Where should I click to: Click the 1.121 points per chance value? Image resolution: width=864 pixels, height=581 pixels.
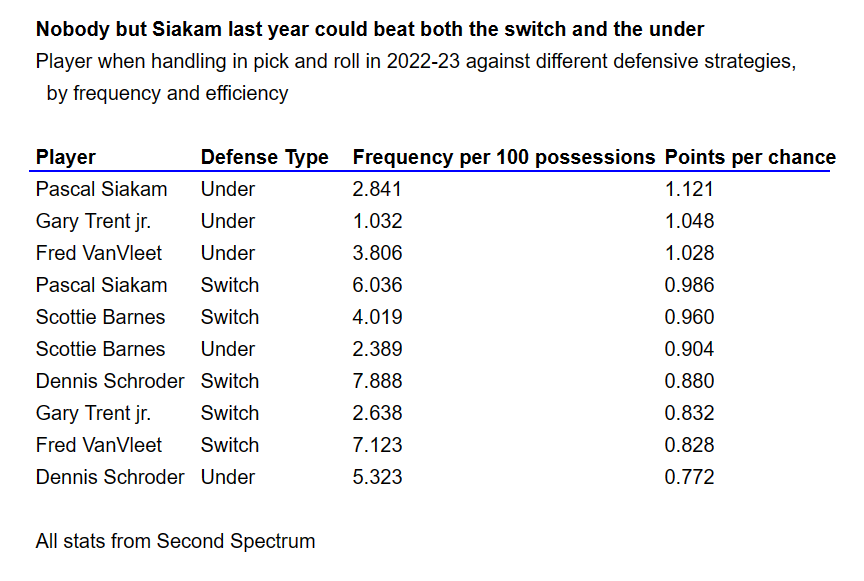[x=689, y=189]
